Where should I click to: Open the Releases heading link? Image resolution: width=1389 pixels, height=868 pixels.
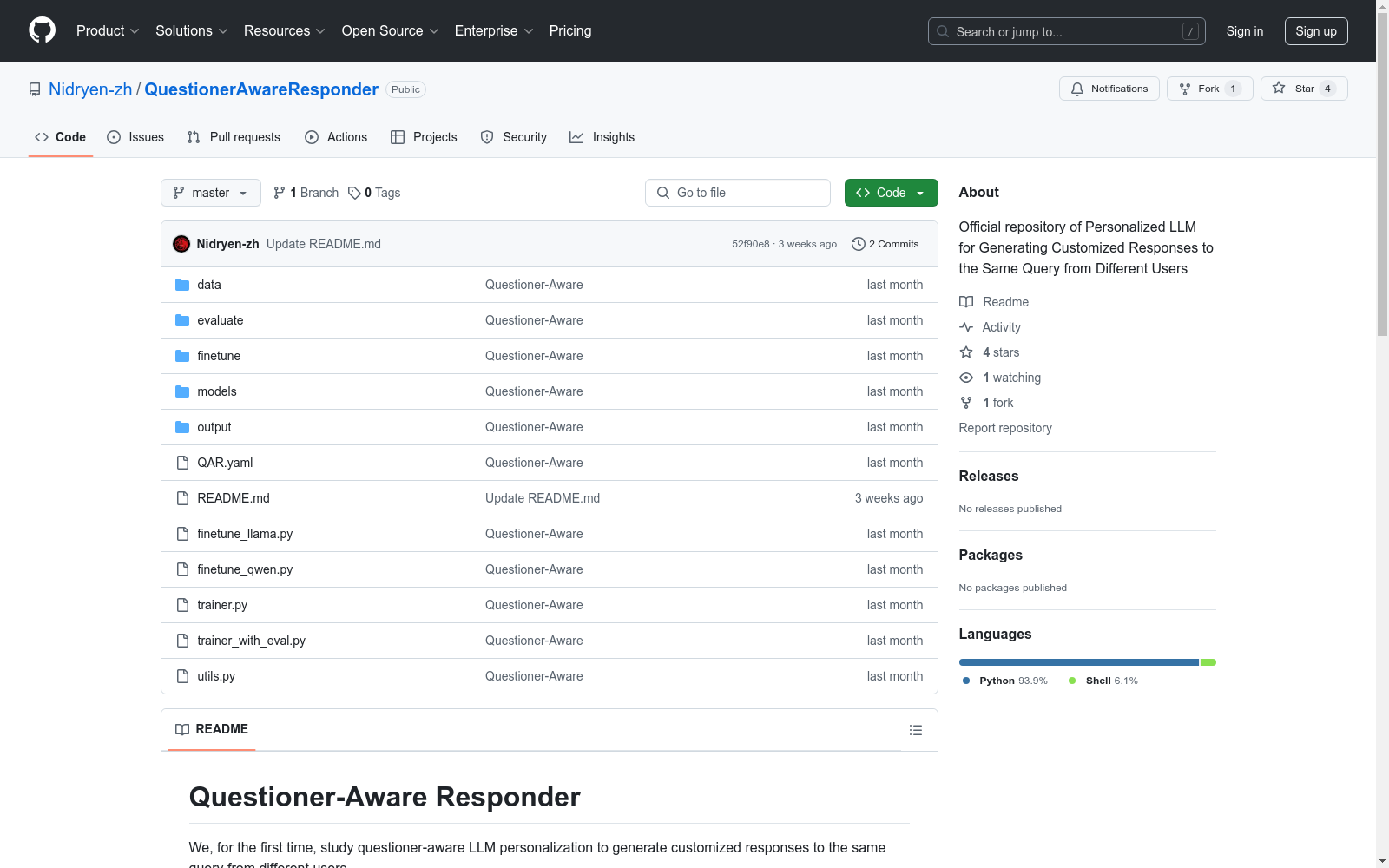(989, 476)
